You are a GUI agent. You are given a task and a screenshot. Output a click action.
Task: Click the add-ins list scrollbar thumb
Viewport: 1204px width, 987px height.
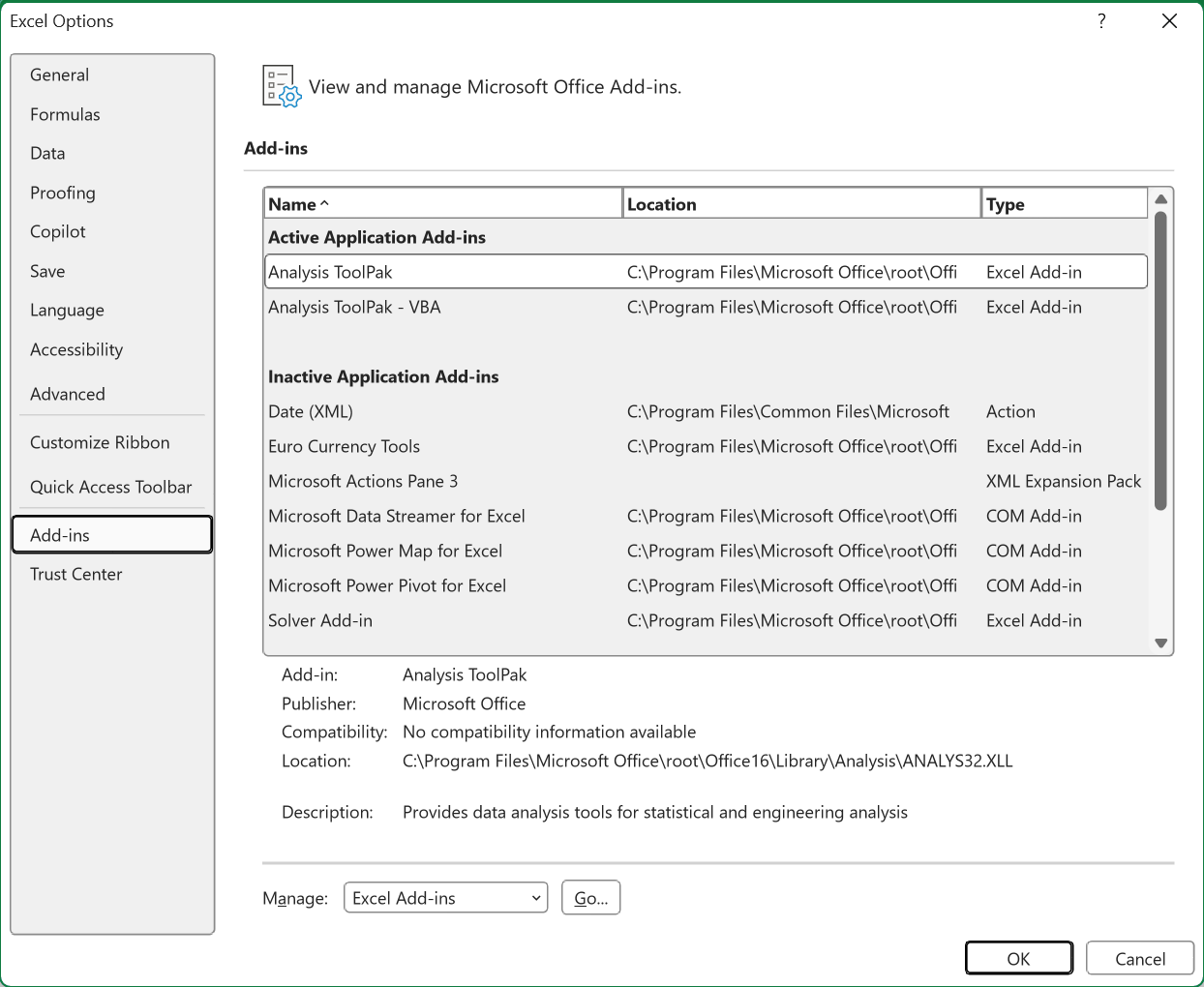tap(1161, 360)
